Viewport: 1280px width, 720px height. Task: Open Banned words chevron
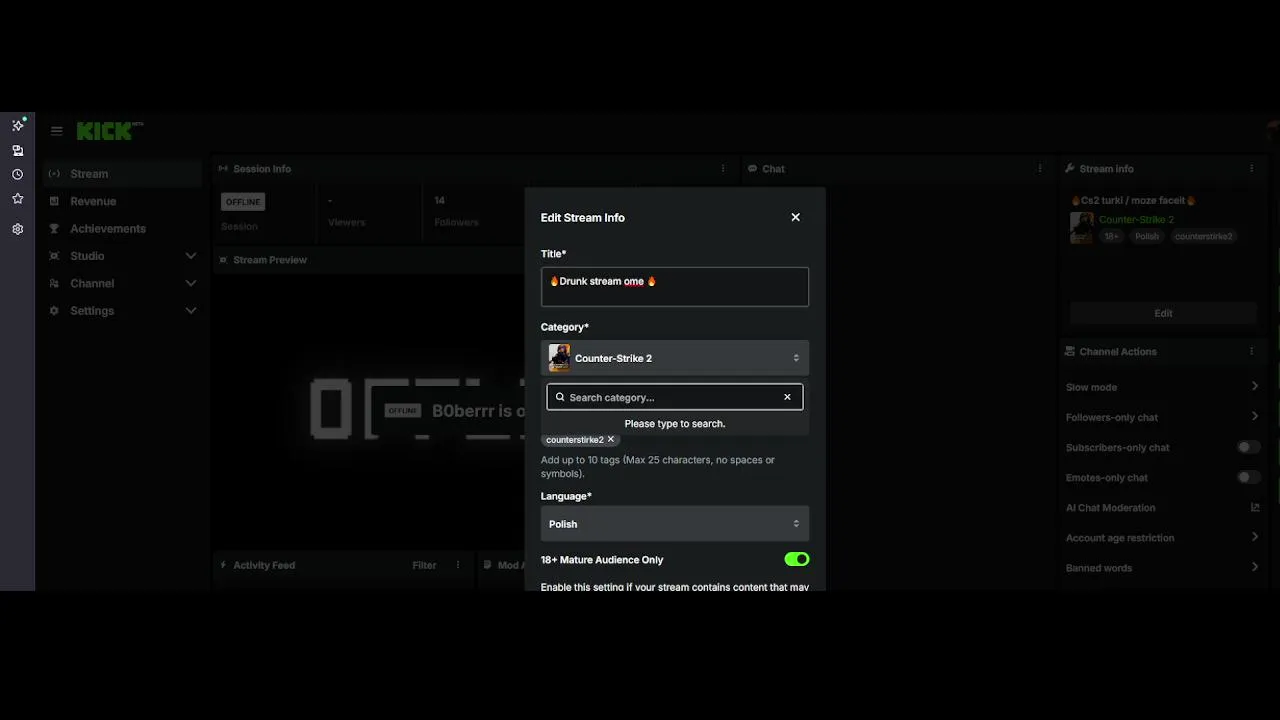1255,568
